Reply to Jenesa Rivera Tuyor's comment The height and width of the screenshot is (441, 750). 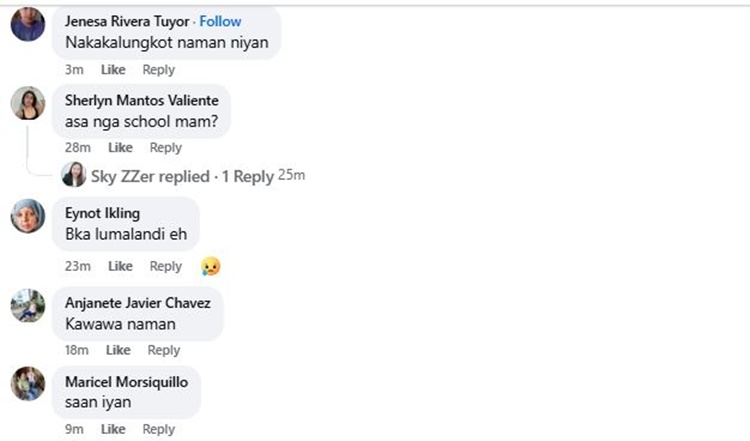tap(158, 70)
